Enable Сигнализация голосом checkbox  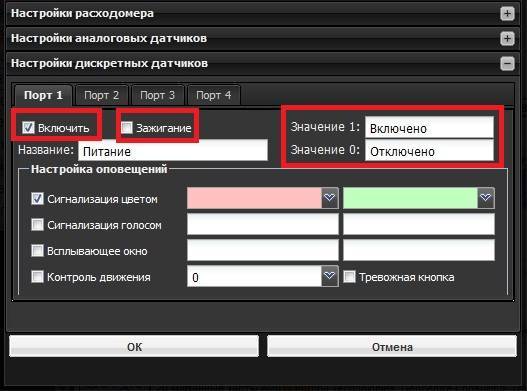tap(37, 225)
